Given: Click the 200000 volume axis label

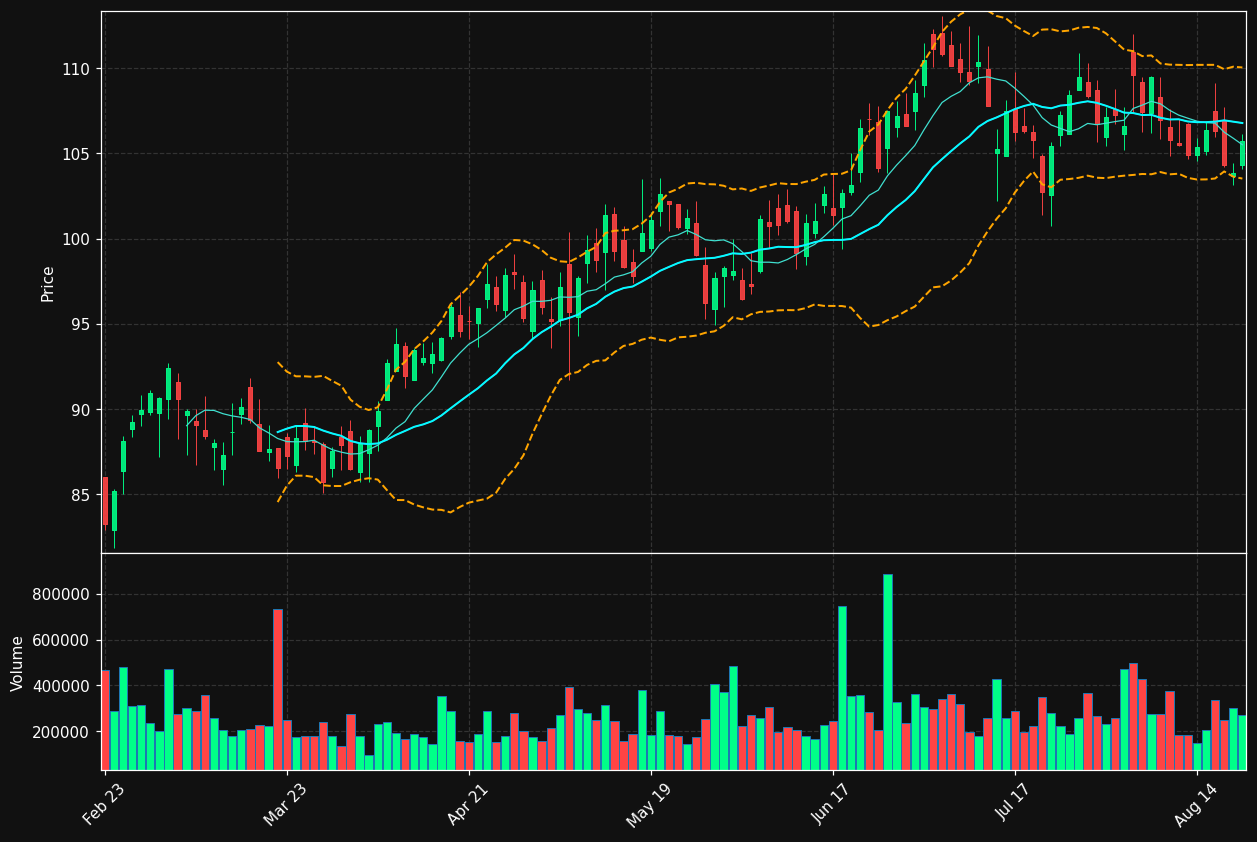Looking at the screenshot, I should [62, 733].
